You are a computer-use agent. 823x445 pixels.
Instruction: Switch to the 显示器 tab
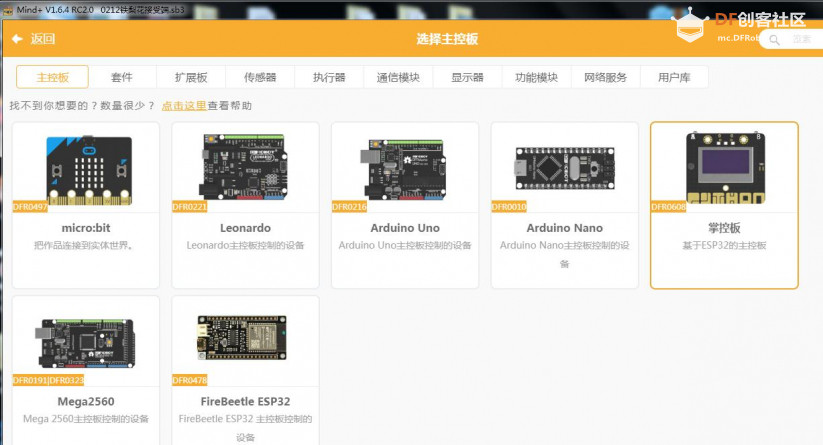point(467,77)
